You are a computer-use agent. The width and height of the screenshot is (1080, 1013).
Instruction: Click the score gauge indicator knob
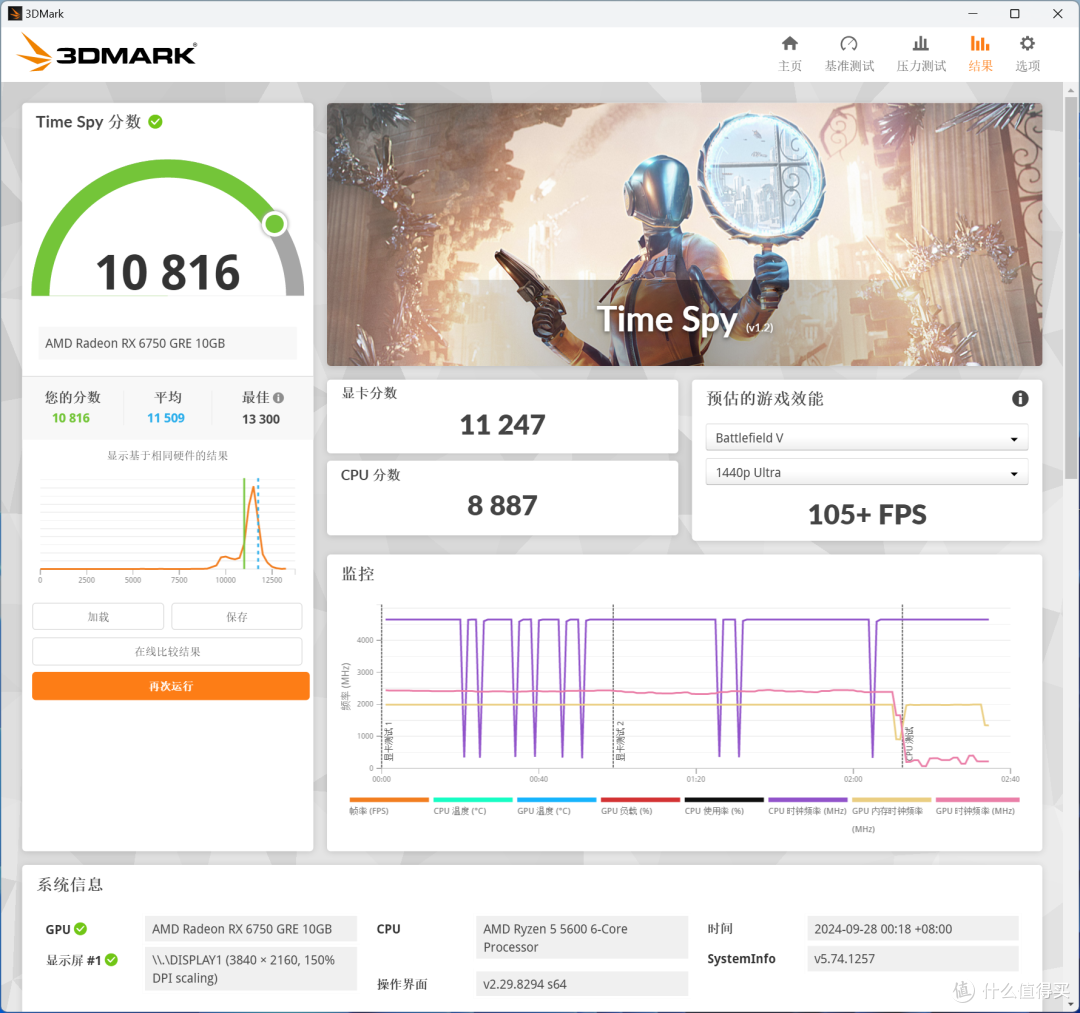(275, 224)
